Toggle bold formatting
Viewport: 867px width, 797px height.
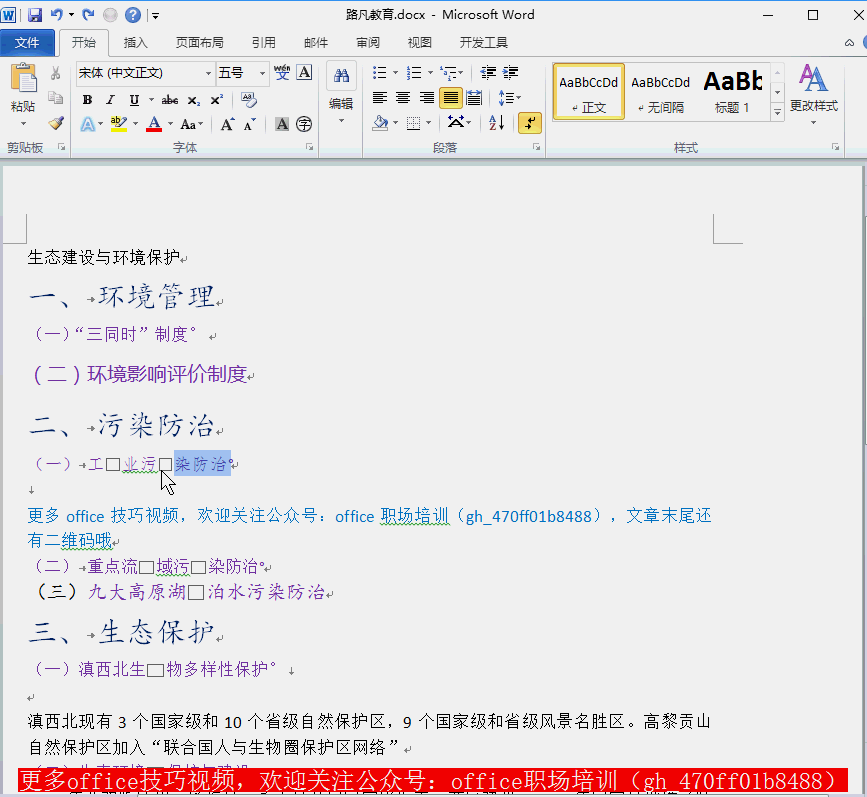[x=87, y=100]
